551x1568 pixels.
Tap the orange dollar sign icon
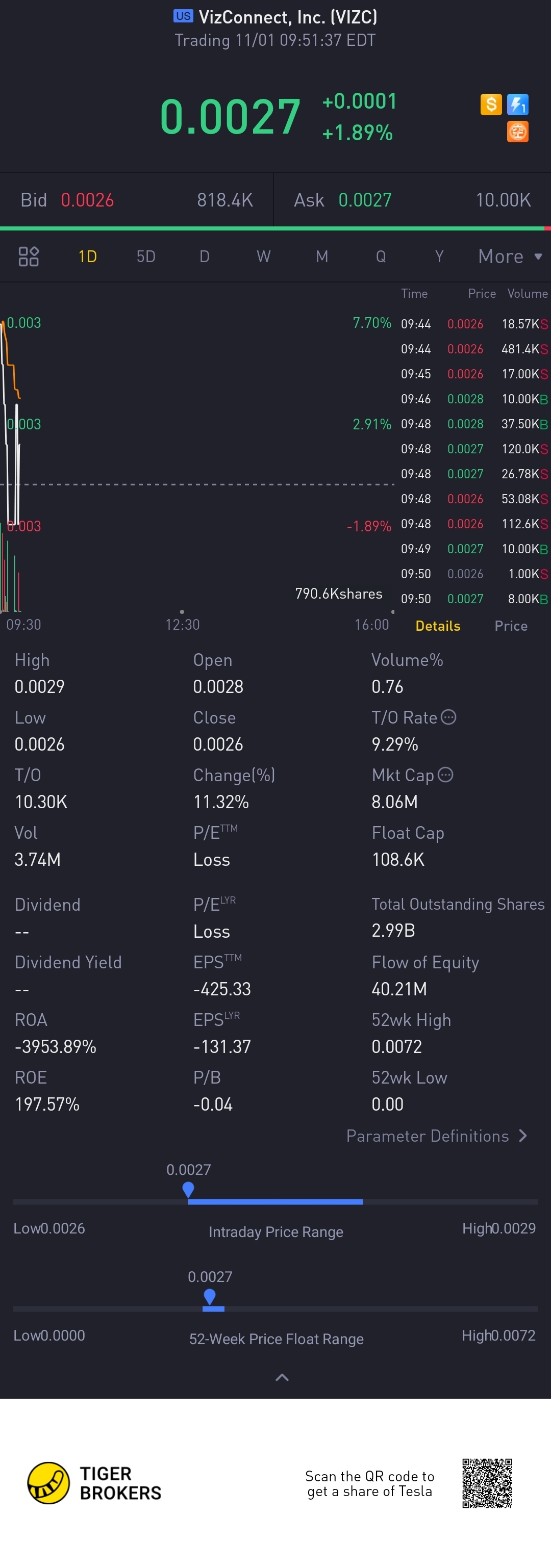coord(491,105)
